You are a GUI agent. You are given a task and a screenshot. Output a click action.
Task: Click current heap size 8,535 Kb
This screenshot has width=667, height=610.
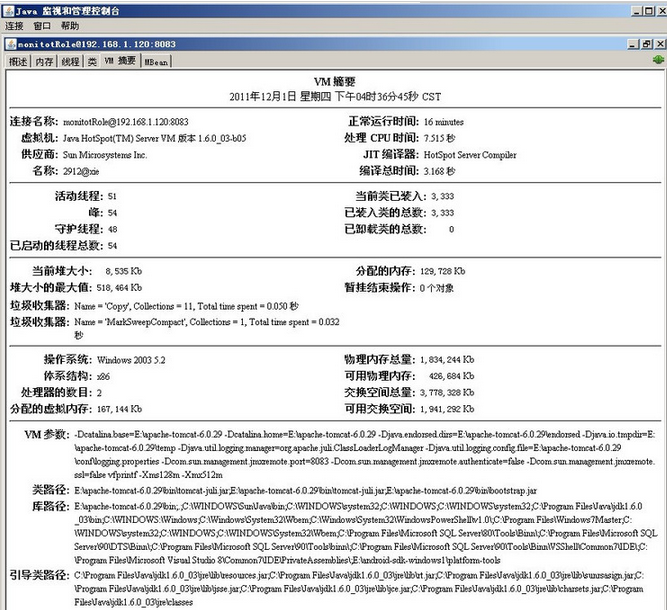[123, 271]
